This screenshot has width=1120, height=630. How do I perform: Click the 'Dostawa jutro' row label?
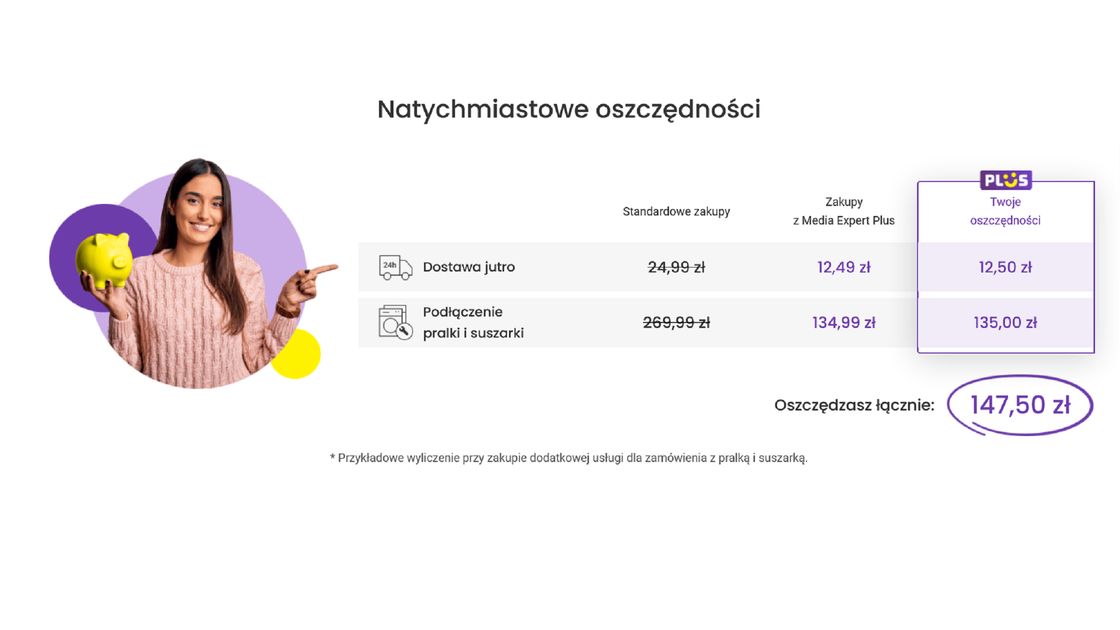(x=468, y=267)
